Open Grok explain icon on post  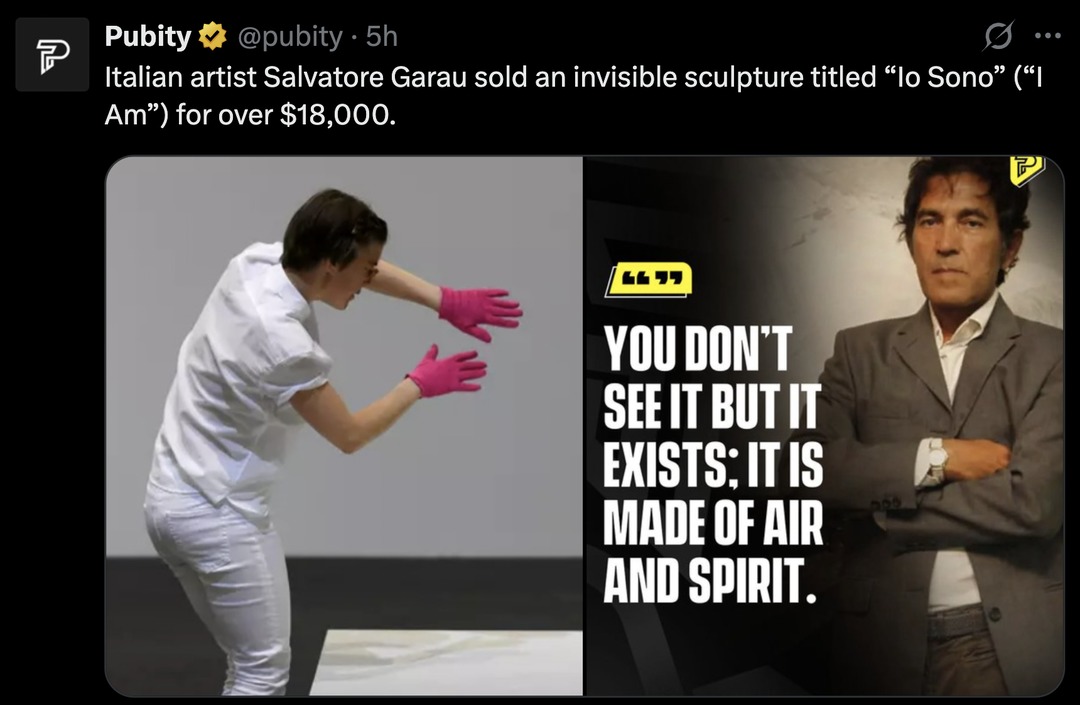pyautogui.click(x=998, y=36)
